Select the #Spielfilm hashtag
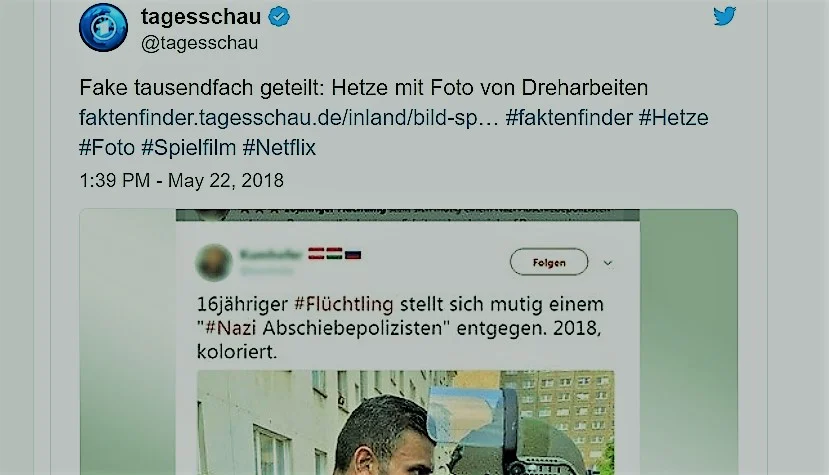Viewport: 829px width, 475px height. (189, 148)
